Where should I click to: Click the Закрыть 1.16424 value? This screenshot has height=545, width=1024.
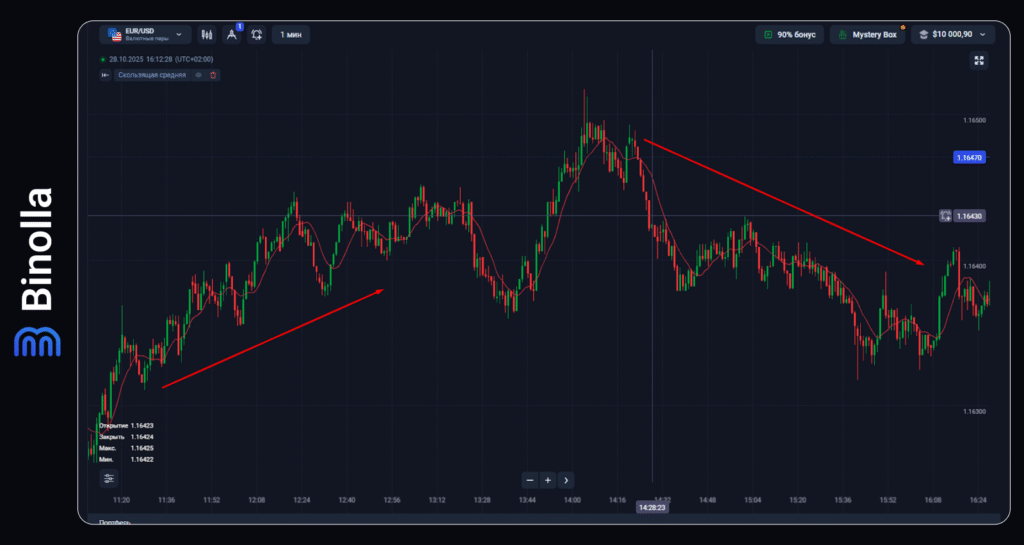coord(126,437)
